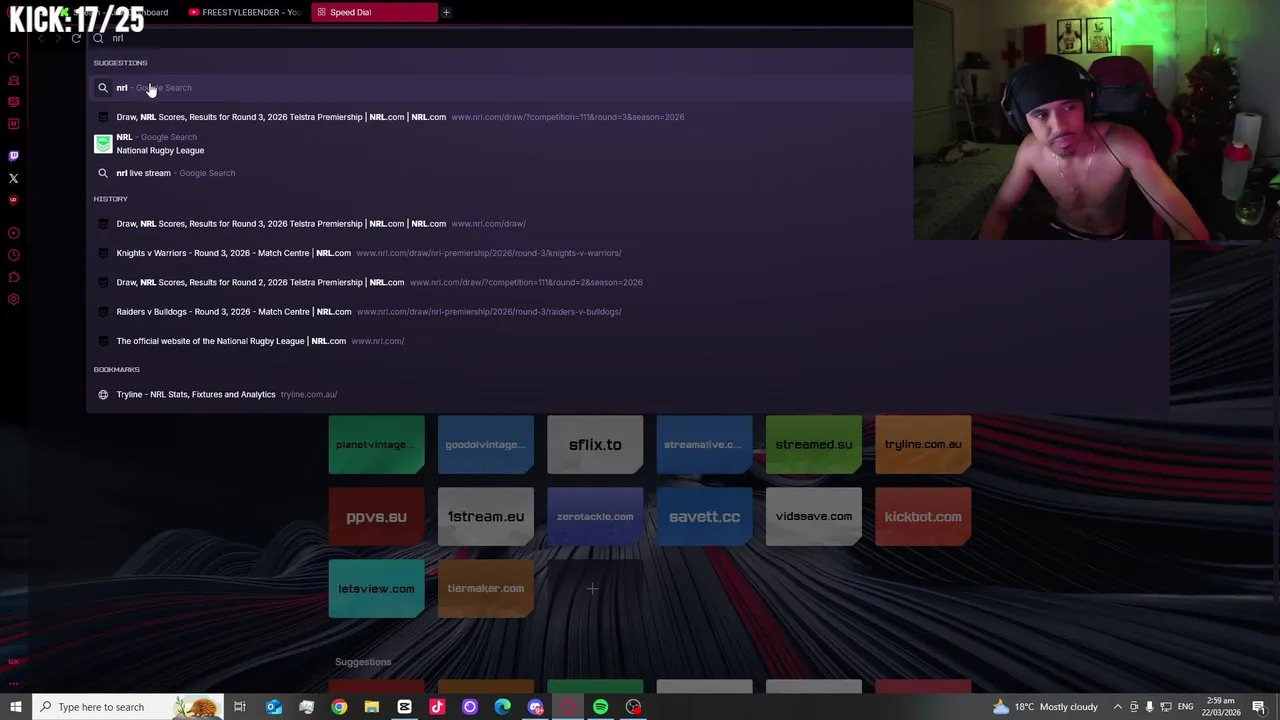The image size is (1280, 720).
Task: Open the vidsave.com speed dial tile
Action: coord(813,516)
